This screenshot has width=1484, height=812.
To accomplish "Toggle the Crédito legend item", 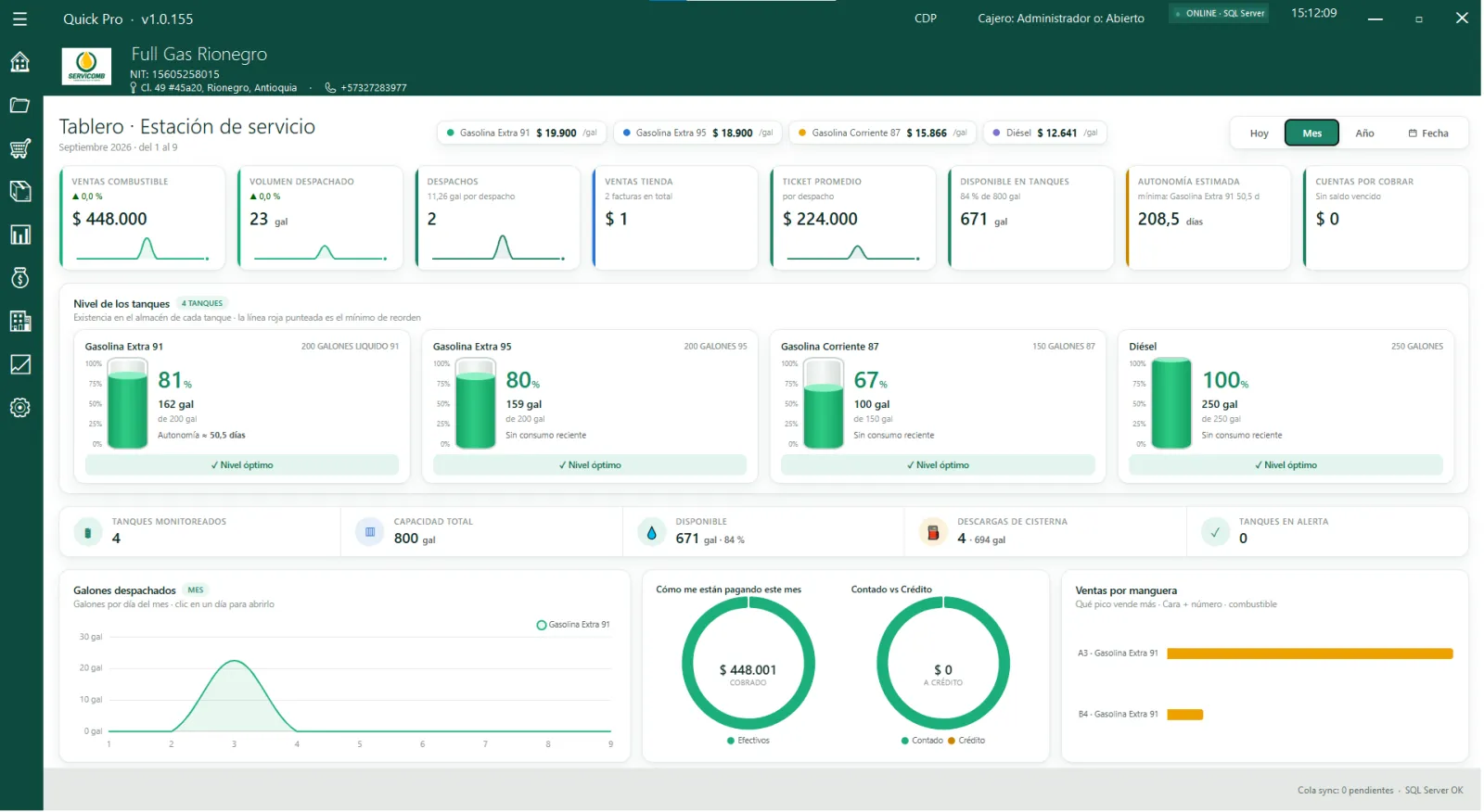I will (x=966, y=741).
